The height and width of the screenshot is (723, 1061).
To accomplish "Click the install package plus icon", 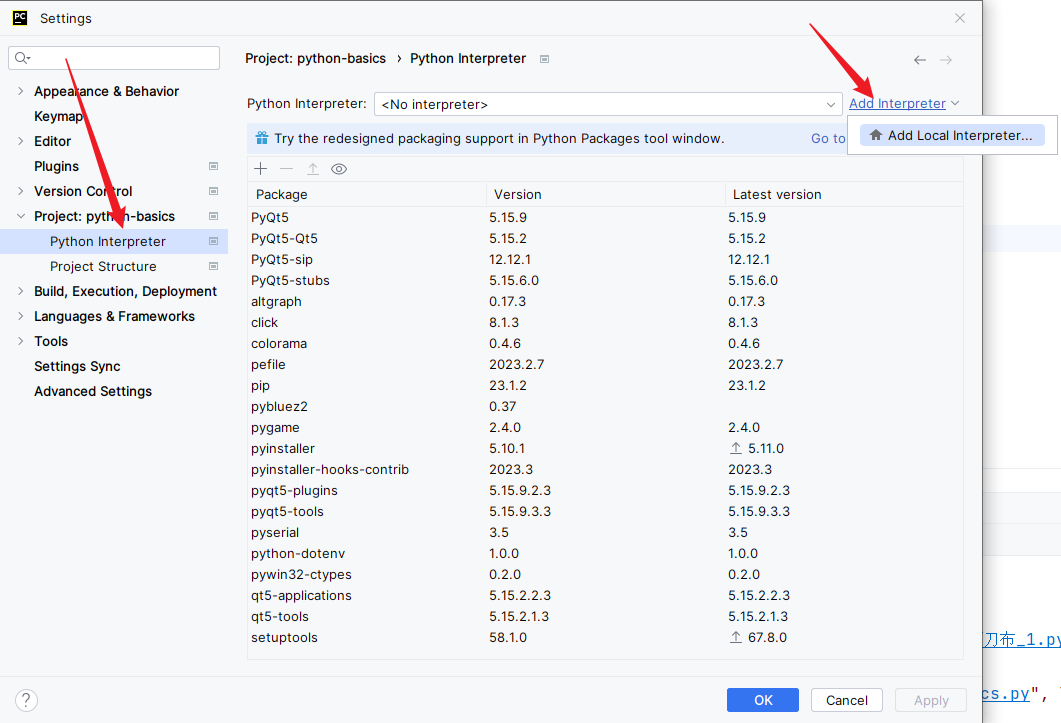I will (261, 169).
